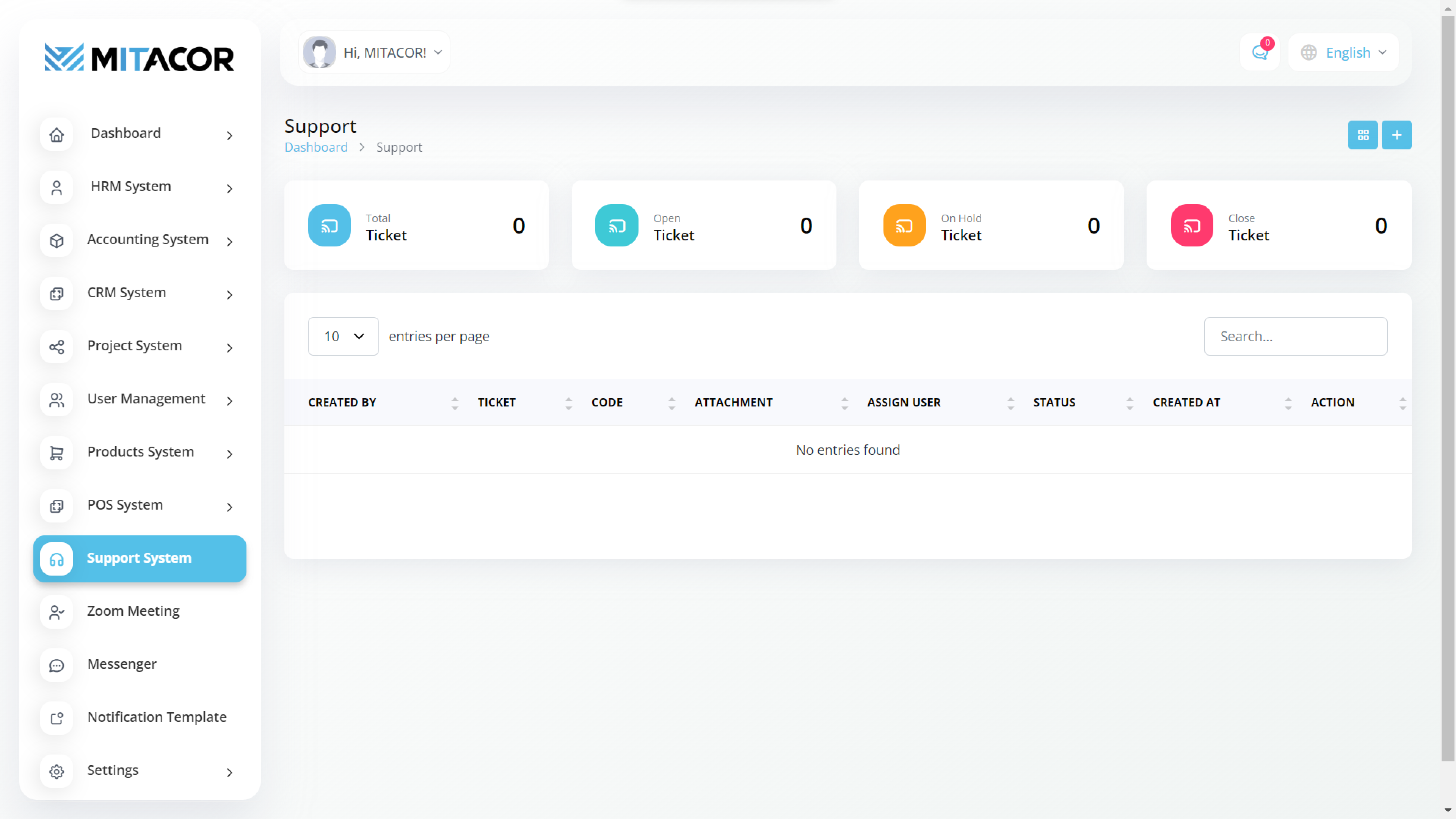Click the plus icon to create ticket

1396,135
